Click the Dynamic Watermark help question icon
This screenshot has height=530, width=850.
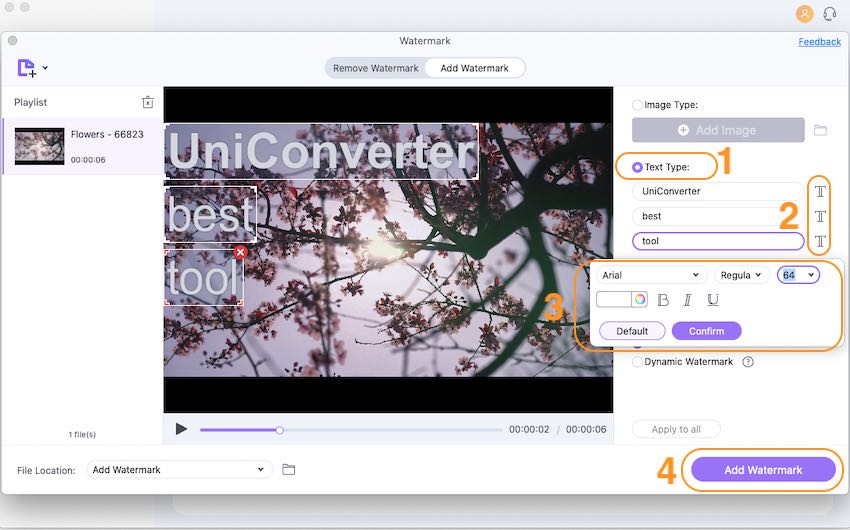pyautogui.click(x=748, y=361)
